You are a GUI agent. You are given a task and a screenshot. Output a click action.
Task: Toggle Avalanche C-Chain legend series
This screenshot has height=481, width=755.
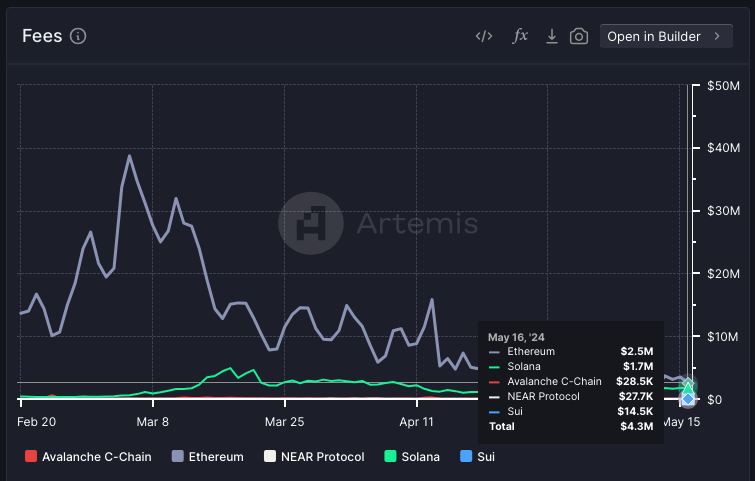pos(88,456)
